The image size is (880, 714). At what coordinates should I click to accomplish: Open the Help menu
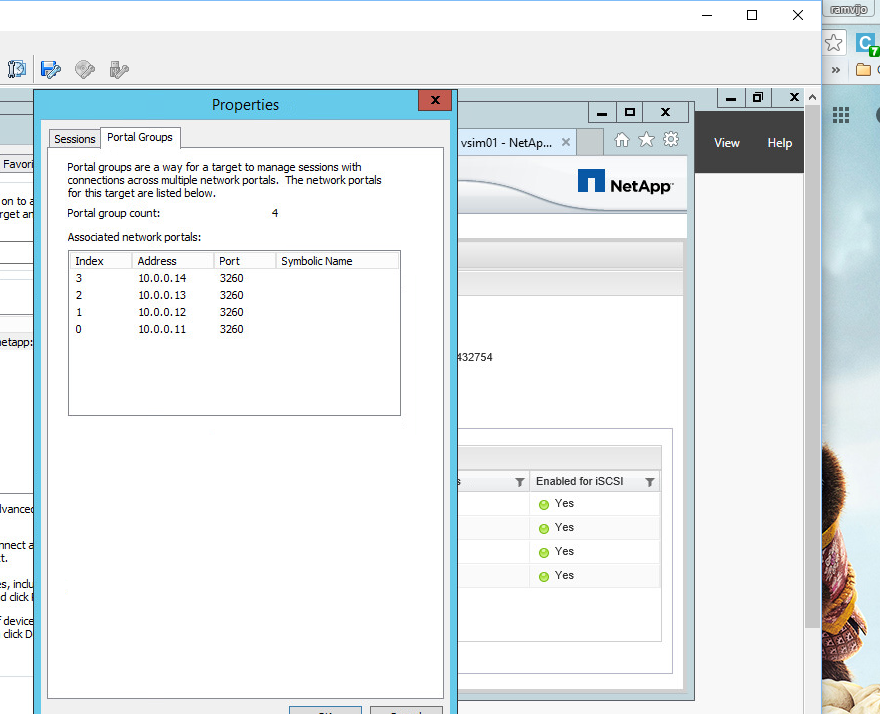(x=779, y=143)
